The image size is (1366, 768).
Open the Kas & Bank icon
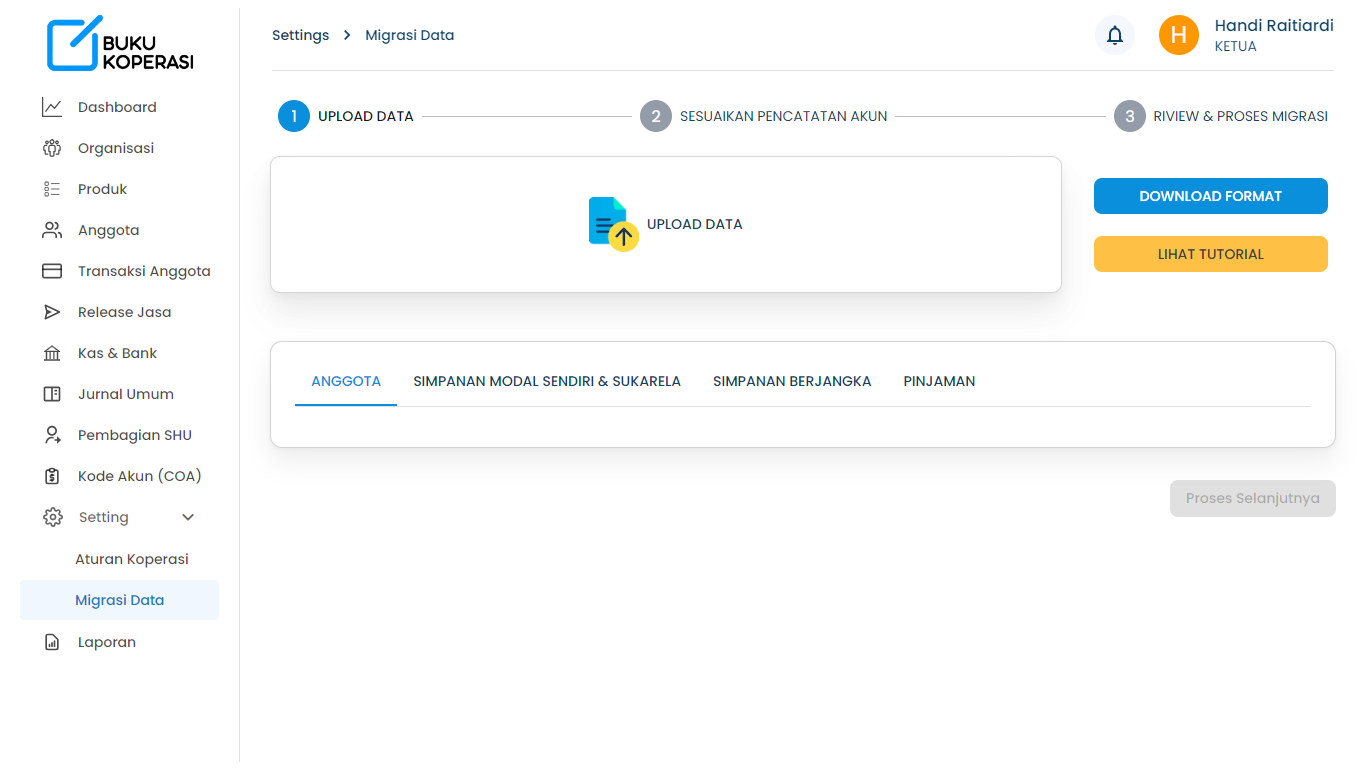[x=52, y=352]
